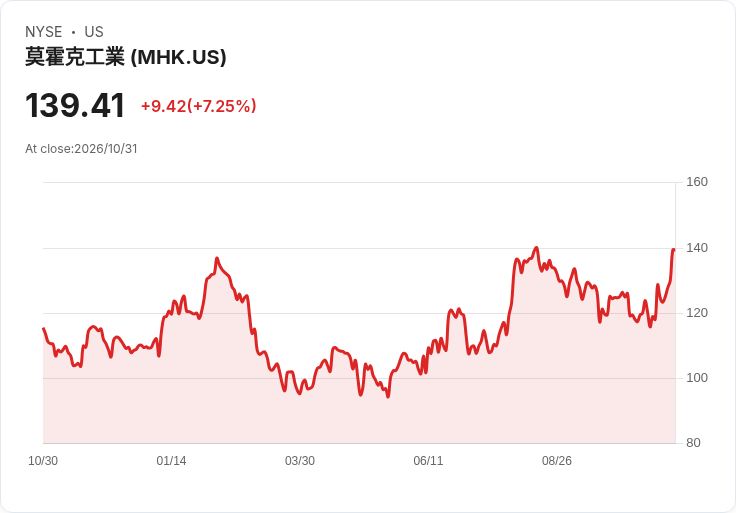Click the 03/30 date label on x-axis

click(x=300, y=461)
